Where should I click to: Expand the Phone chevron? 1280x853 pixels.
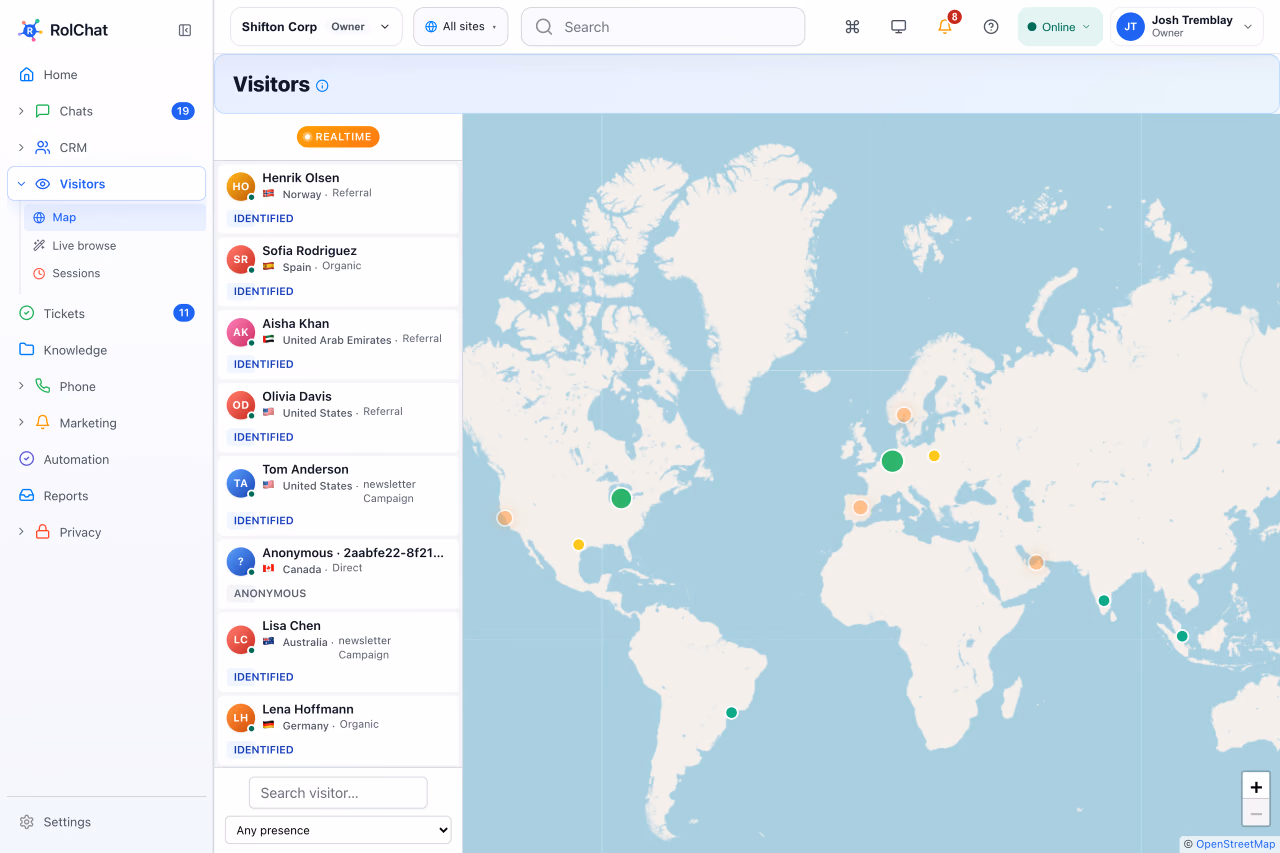pyautogui.click(x=21, y=386)
